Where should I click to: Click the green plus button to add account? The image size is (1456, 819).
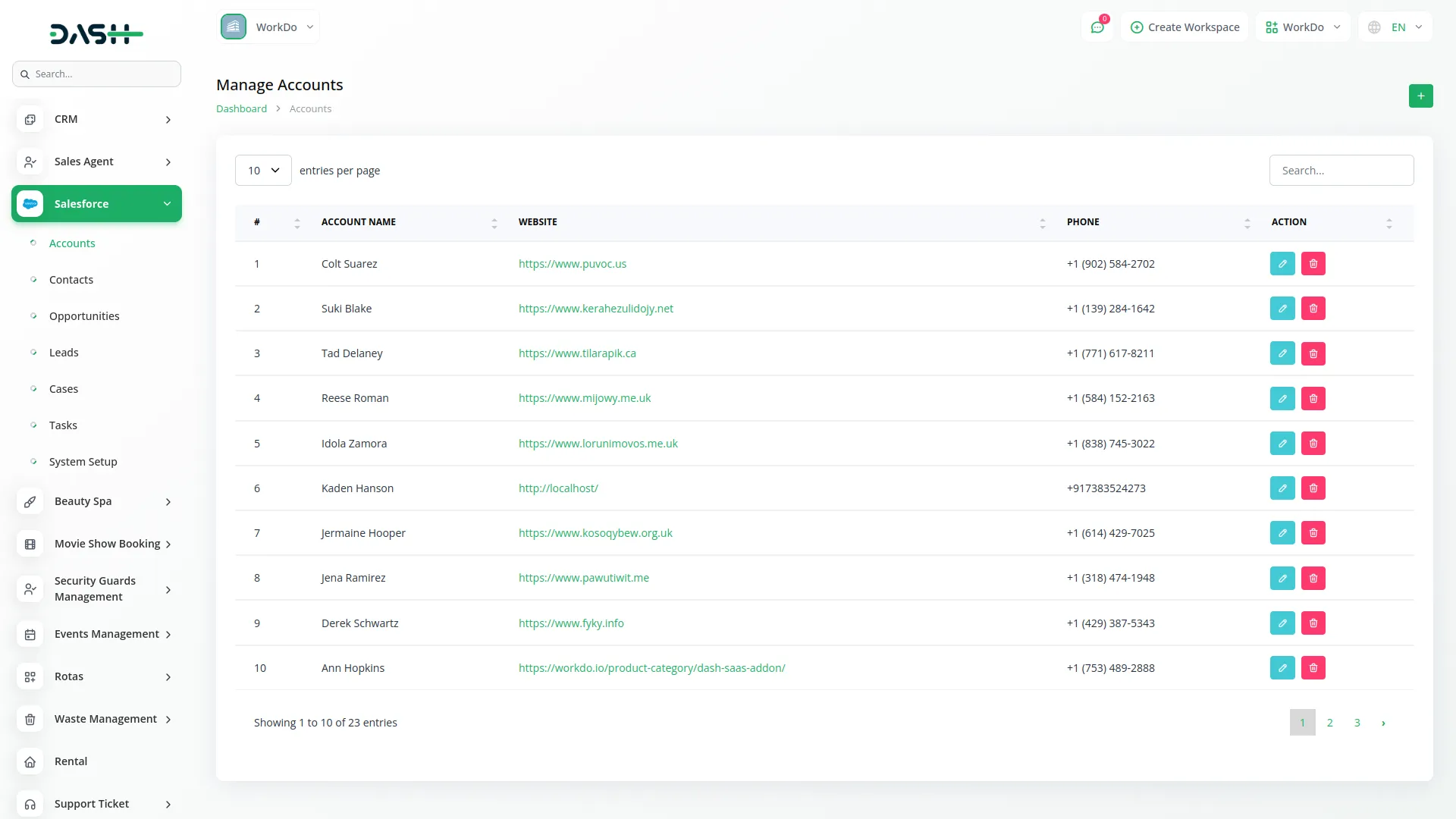coord(1421,96)
